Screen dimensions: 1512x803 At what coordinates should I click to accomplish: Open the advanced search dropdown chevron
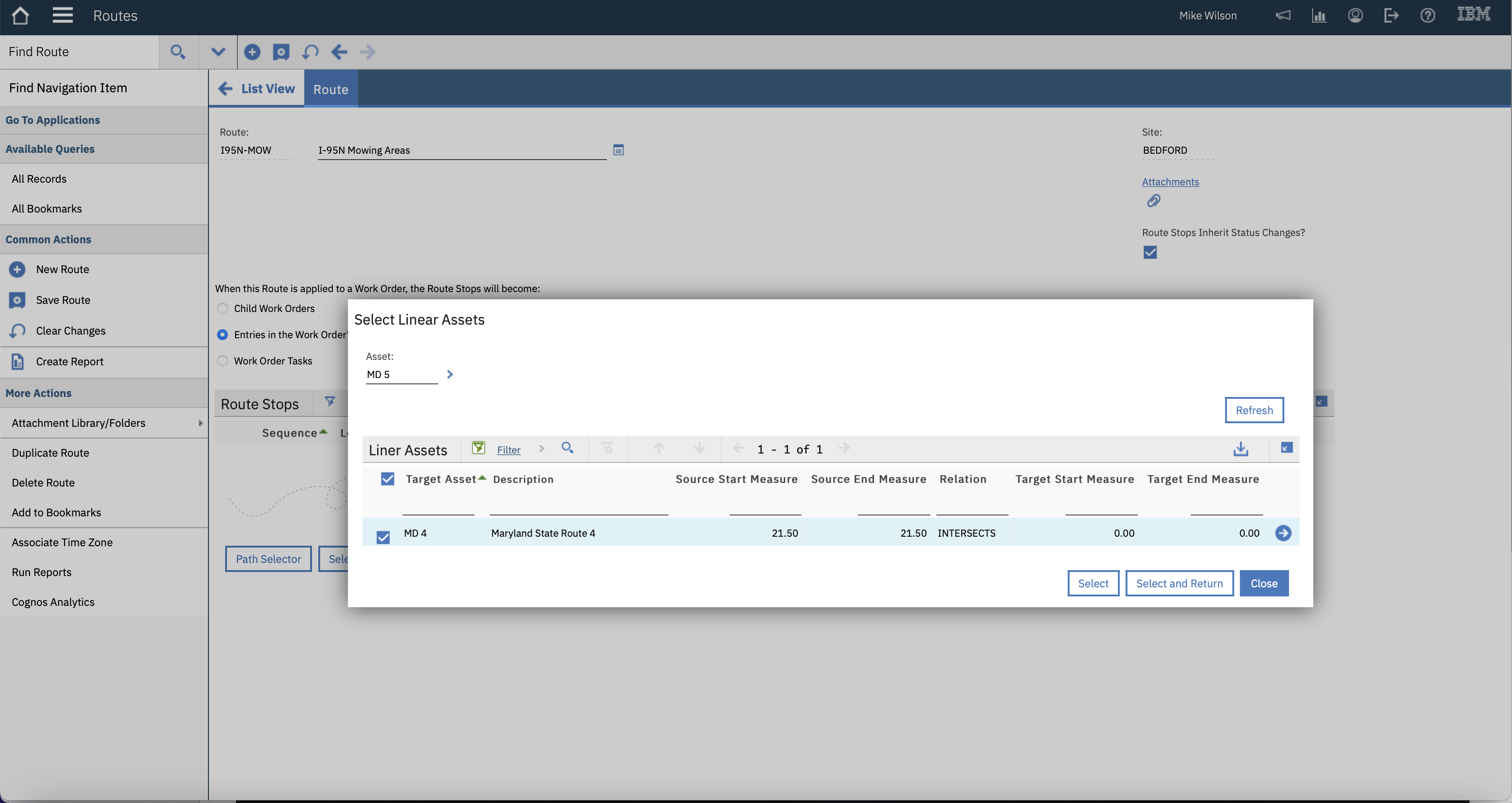pos(218,52)
